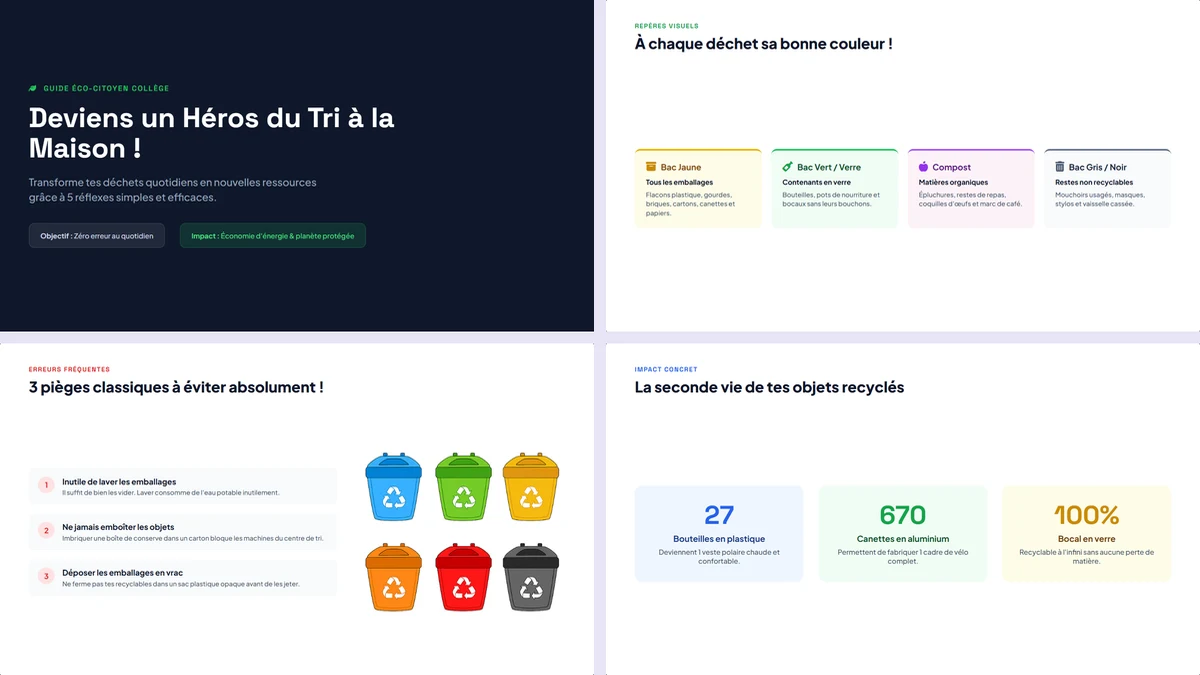Image resolution: width=1200 pixels, height=675 pixels.
Task: Select the yellow recycling bin illustration
Action: pyautogui.click(x=531, y=487)
